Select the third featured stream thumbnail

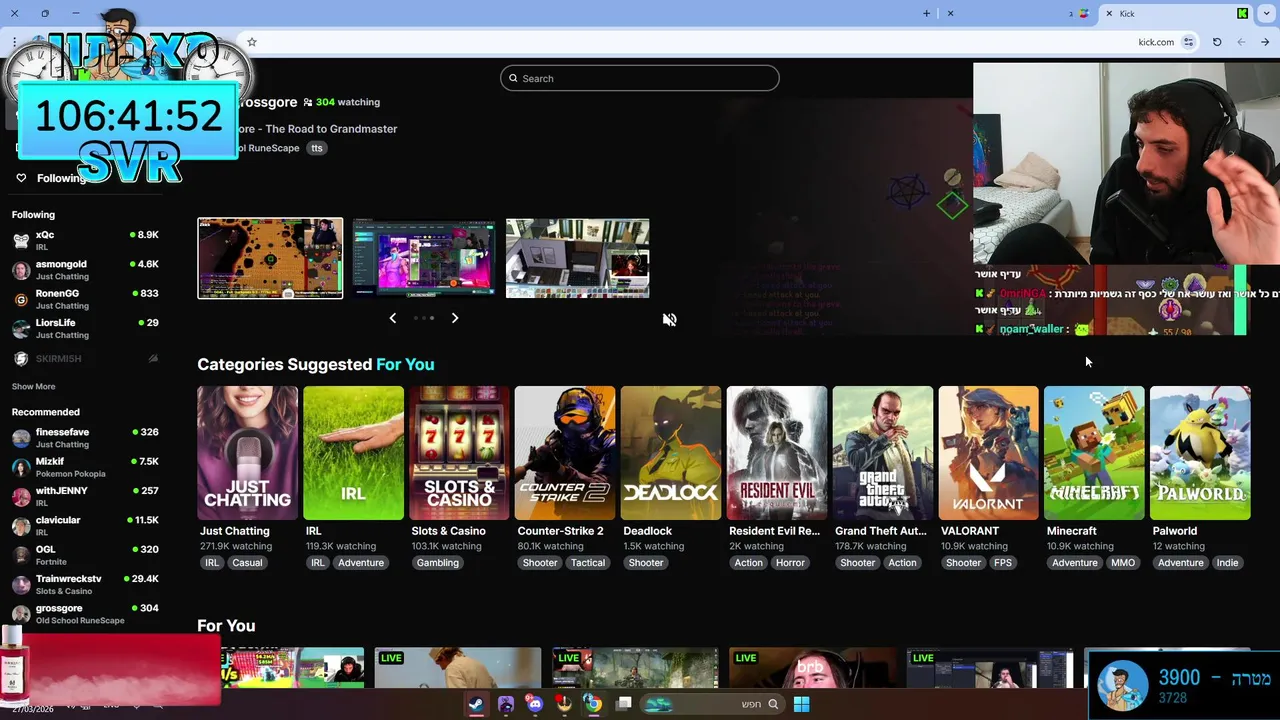pos(577,258)
